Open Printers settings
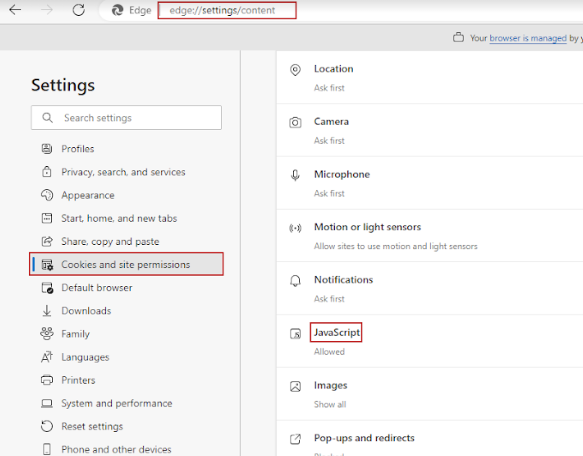 click(x=78, y=380)
